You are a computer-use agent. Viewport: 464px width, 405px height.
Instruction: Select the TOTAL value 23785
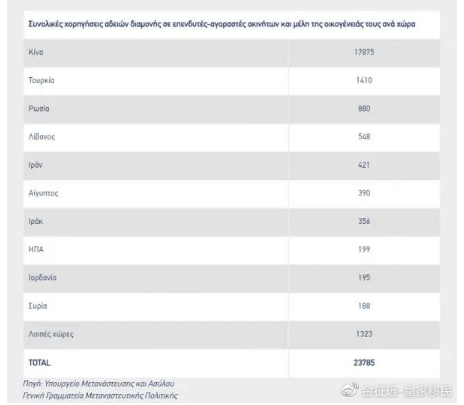[364, 363]
